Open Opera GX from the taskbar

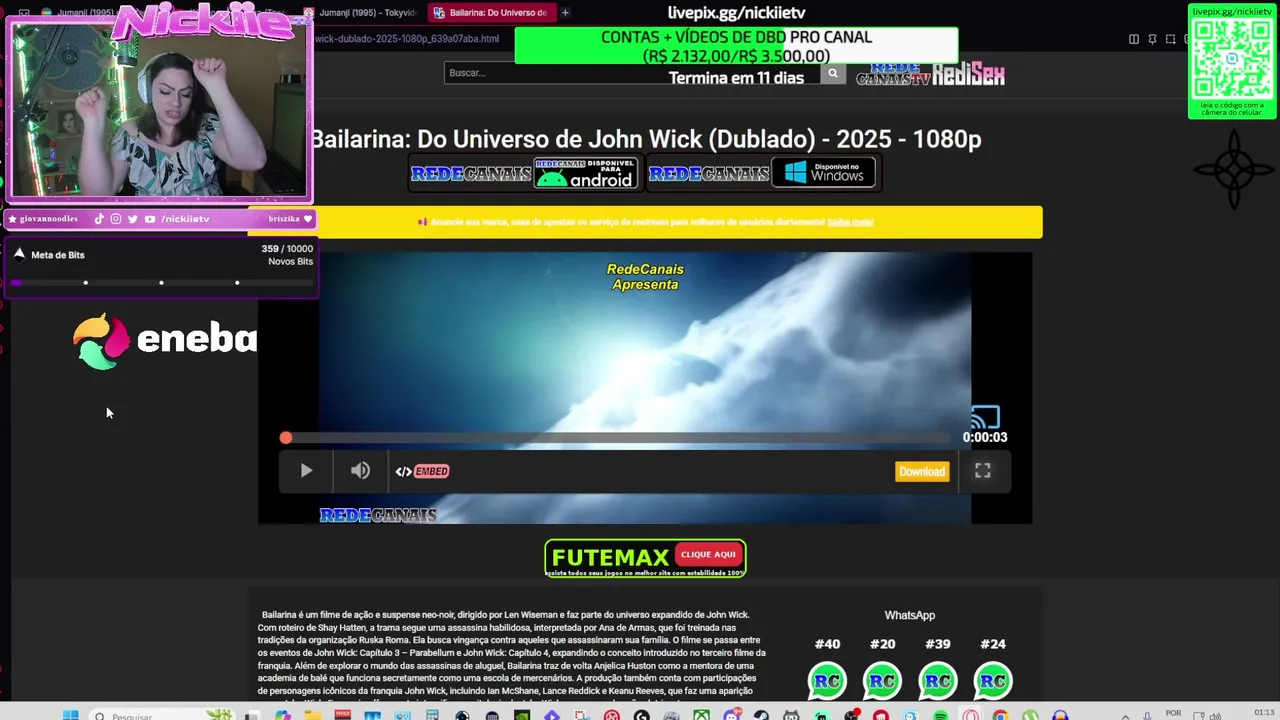pyautogui.click(x=970, y=714)
